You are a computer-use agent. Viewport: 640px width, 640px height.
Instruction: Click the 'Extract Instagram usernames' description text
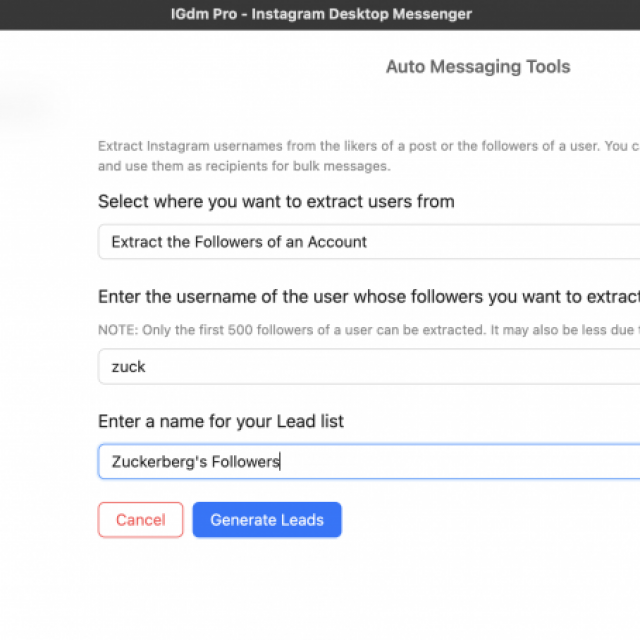(x=369, y=156)
